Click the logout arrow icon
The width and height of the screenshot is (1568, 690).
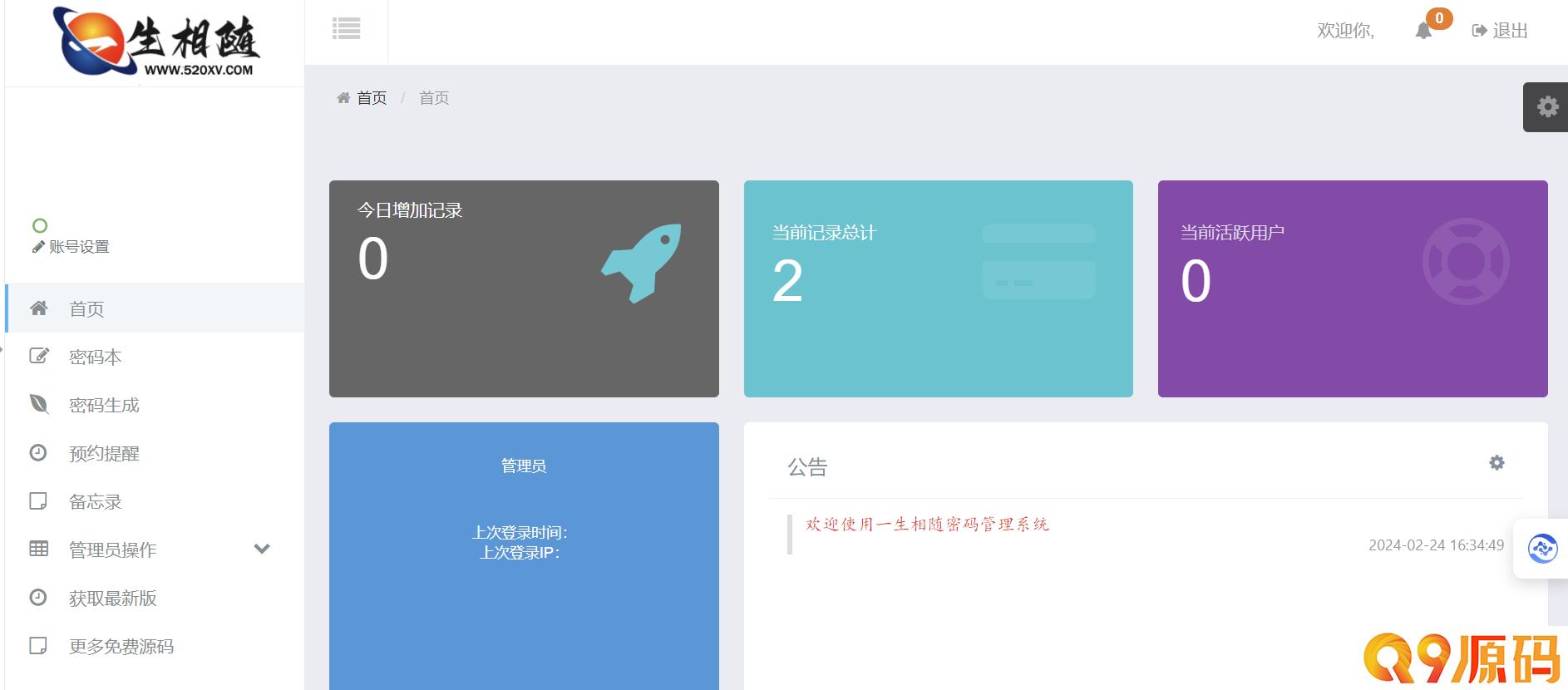tap(1479, 31)
